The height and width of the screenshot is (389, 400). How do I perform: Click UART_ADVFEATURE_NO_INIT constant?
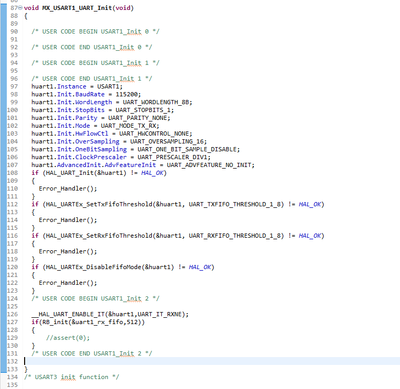(x=209, y=165)
